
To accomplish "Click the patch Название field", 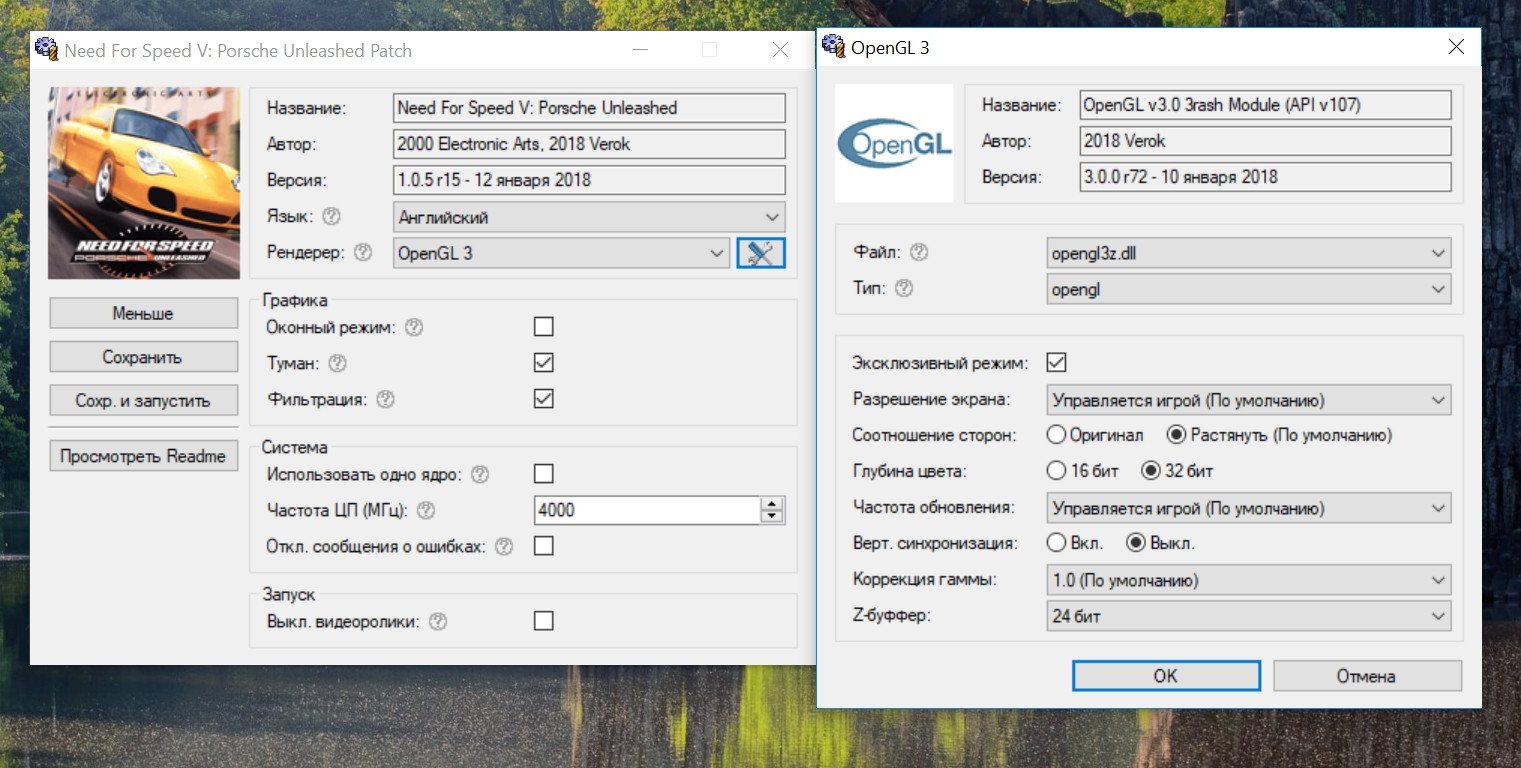I will click(x=590, y=108).
